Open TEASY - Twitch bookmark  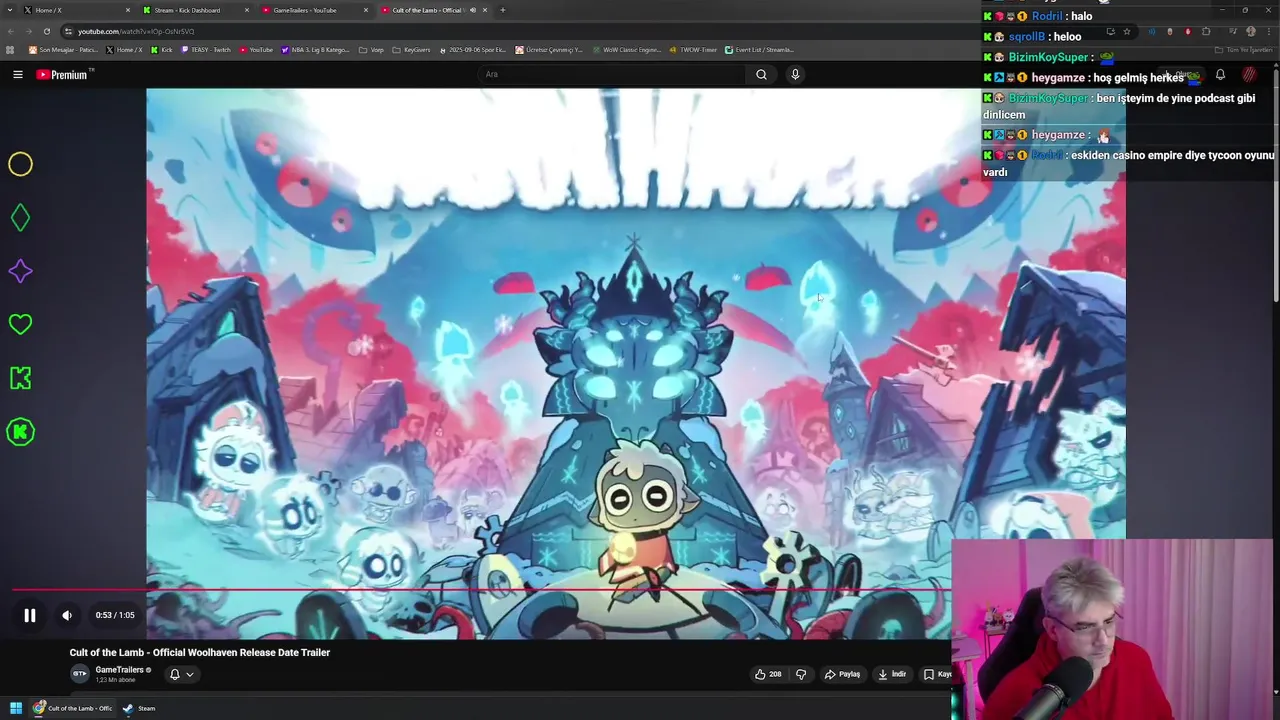point(206,50)
